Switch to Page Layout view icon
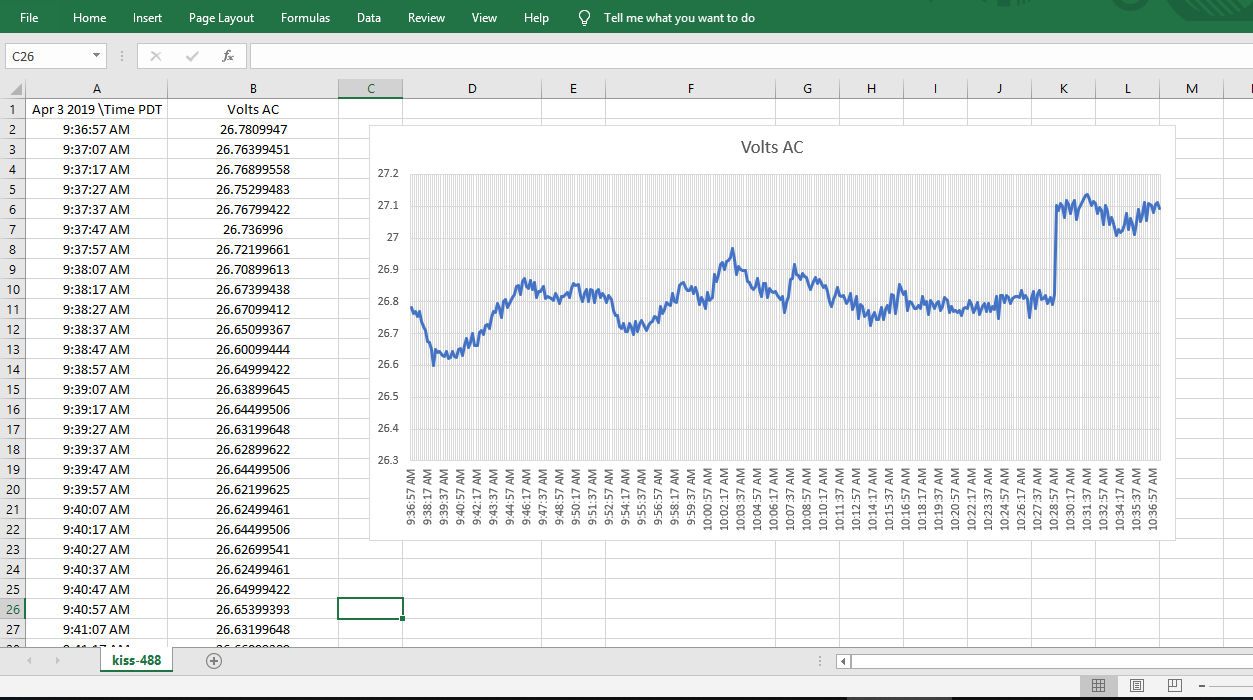Screen dimensions: 1253x700 (1137, 686)
